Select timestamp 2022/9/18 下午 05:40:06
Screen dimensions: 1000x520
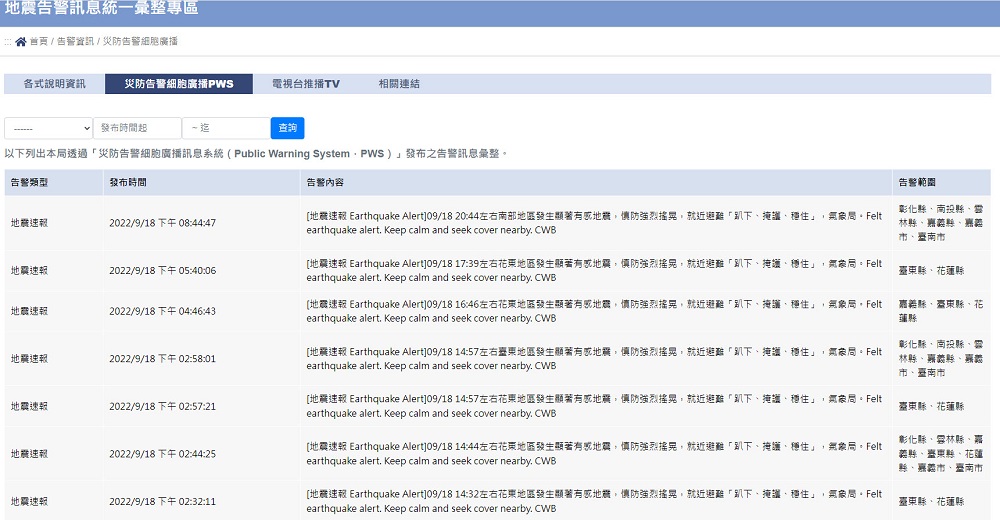click(163, 271)
